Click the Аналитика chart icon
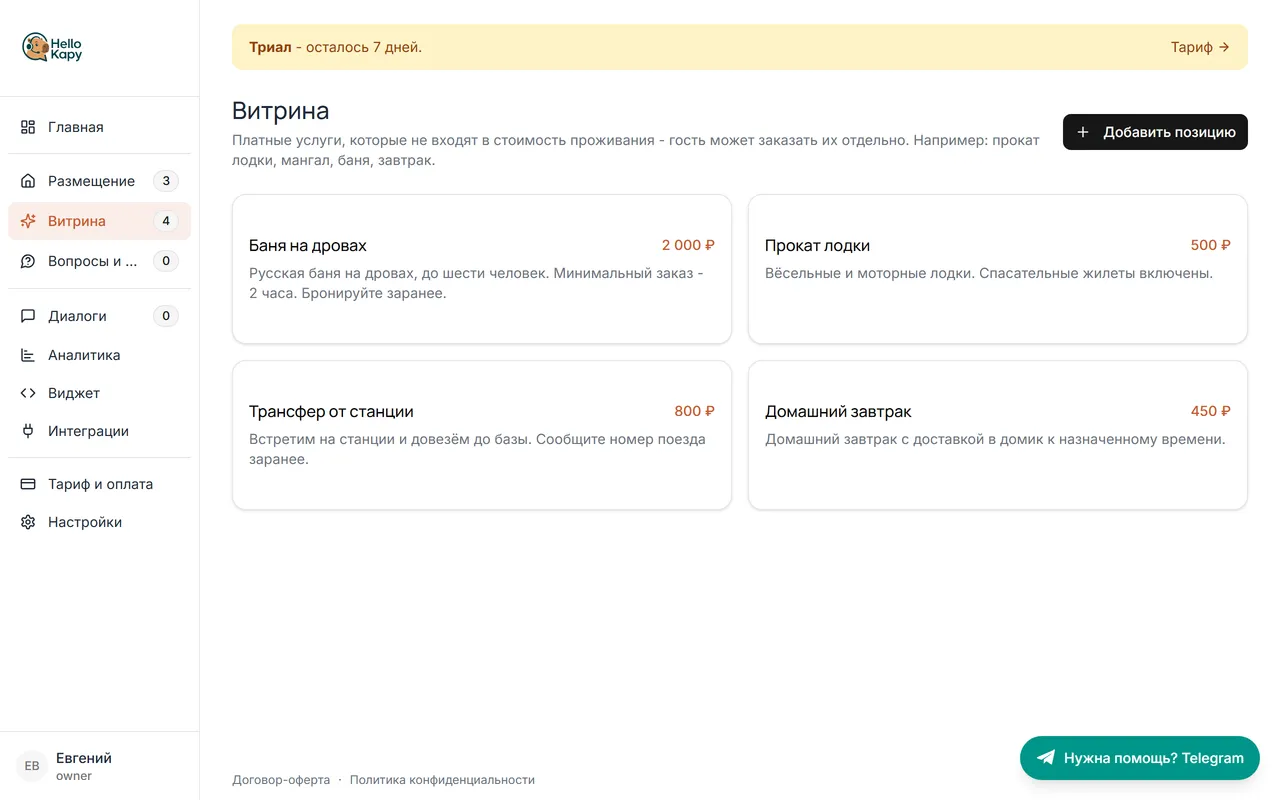1280x800 pixels. [28, 355]
